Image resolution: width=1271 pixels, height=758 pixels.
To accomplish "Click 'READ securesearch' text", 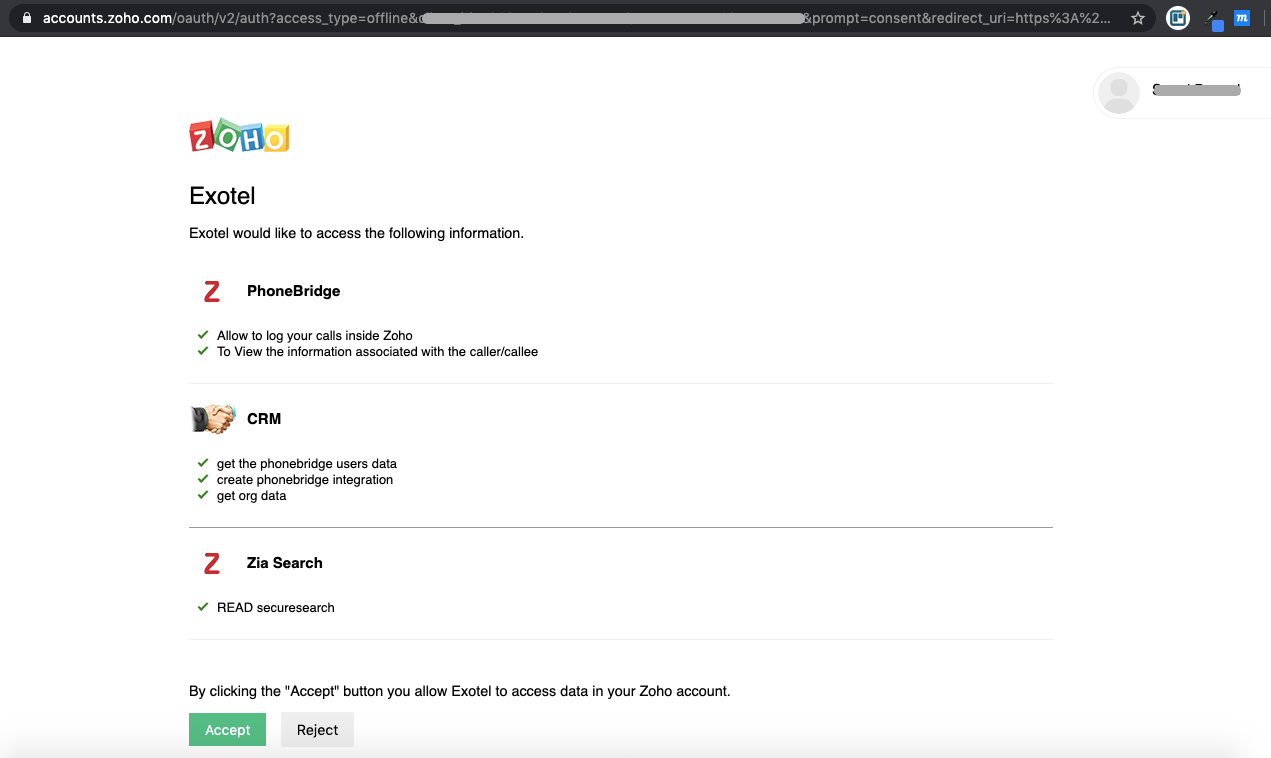I will (x=276, y=608).
